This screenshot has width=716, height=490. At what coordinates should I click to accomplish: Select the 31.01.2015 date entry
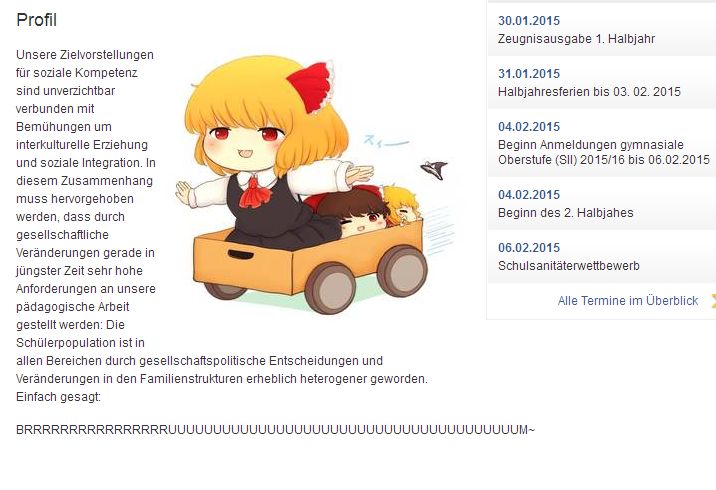click(x=529, y=74)
